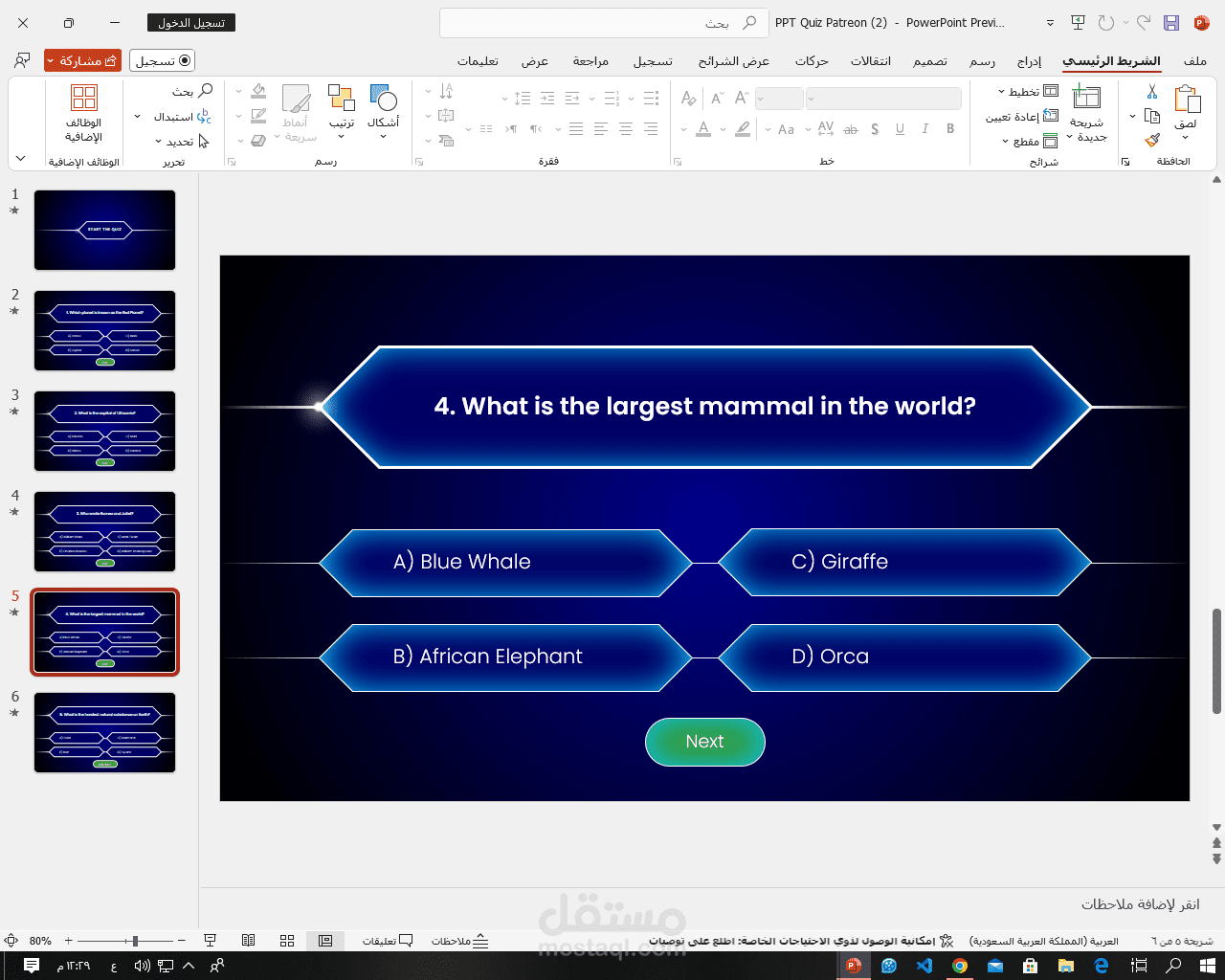Select the Format Painter brush icon
Image resolution: width=1225 pixels, height=980 pixels.
click(1152, 140)
